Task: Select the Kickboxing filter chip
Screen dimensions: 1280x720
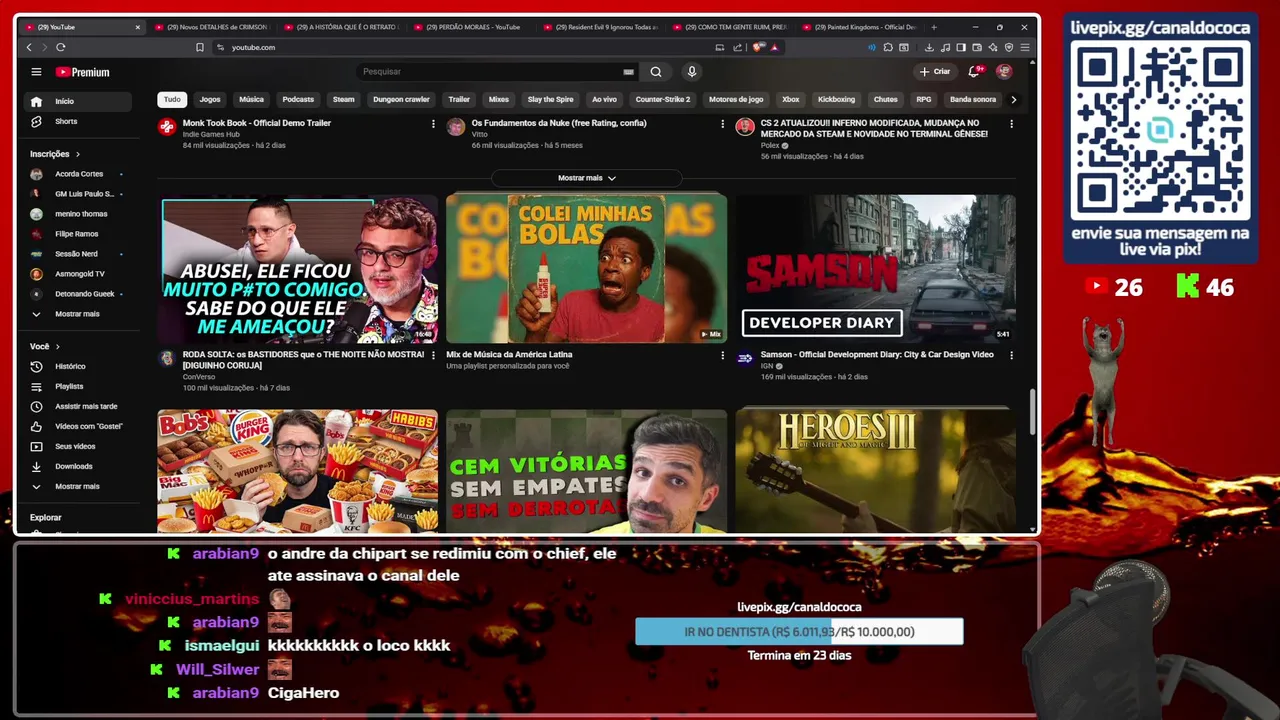Action: pyautogui.click(x=836, y=99)
